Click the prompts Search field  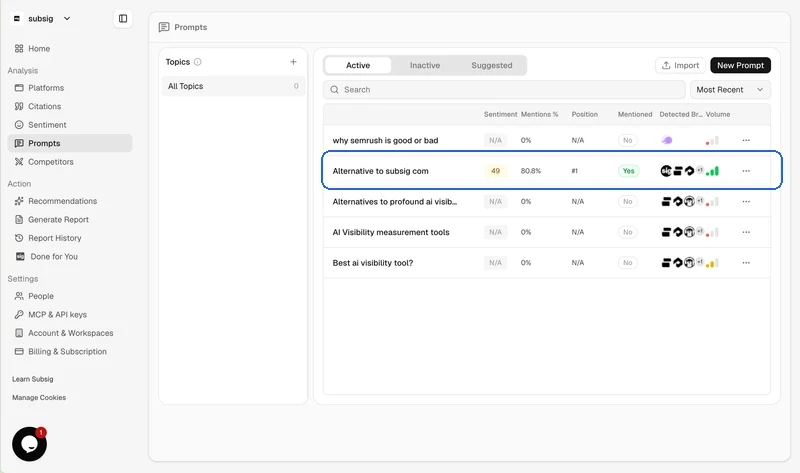[504, 90]
